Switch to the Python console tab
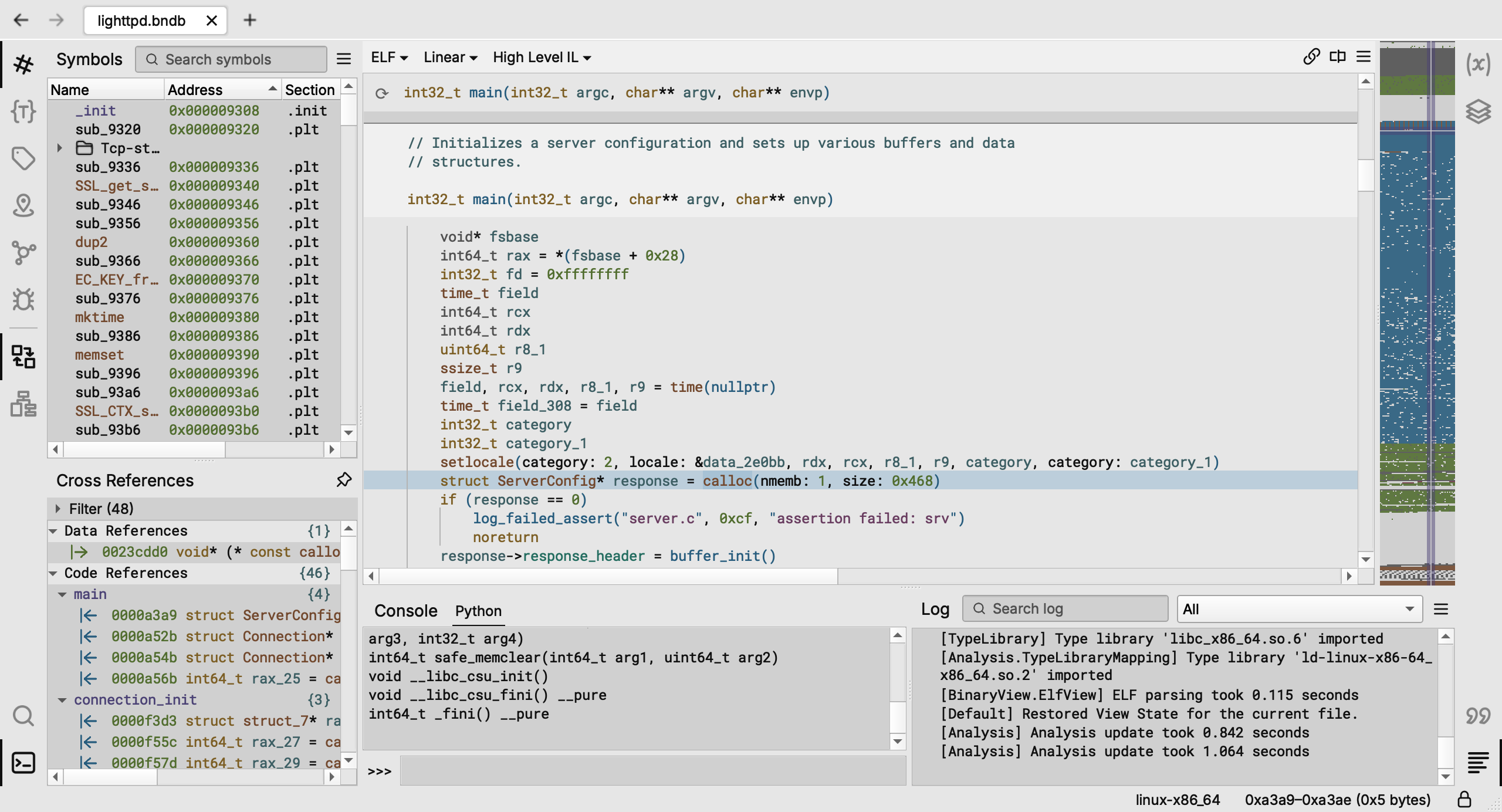 (477, 608)
